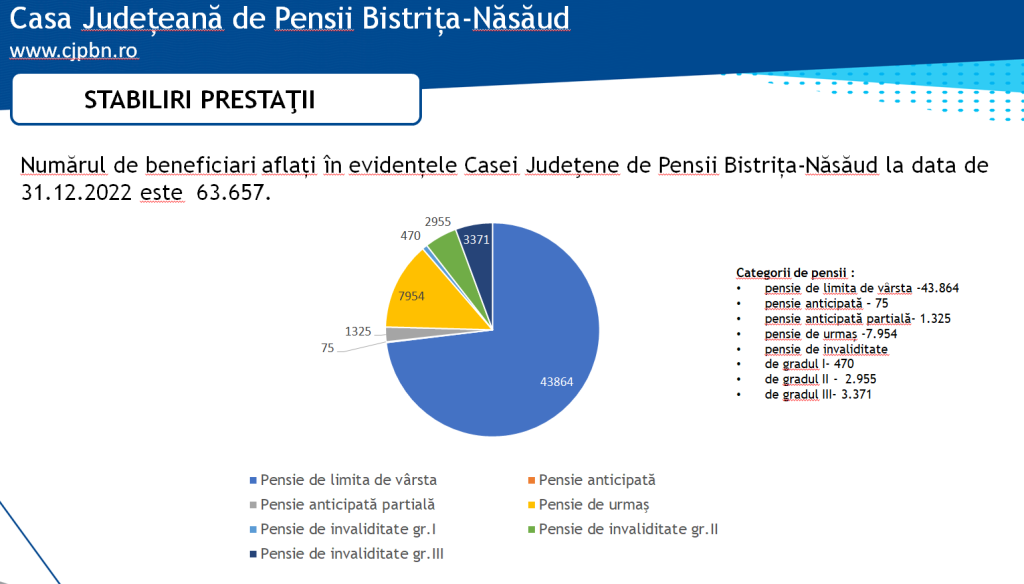Click the blue Pensie de limita de vârsta legend swatch
Screen dimensions: 1024x584
pyautogui.click(x=254, y=481)
